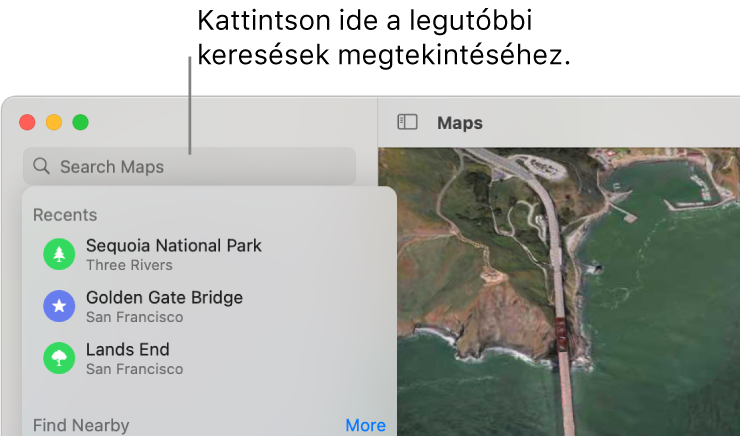Viewport: 742px width, 436px height.
Task: Select the Golden Gate Bridge star icon
Action: (x=59, y=306)
